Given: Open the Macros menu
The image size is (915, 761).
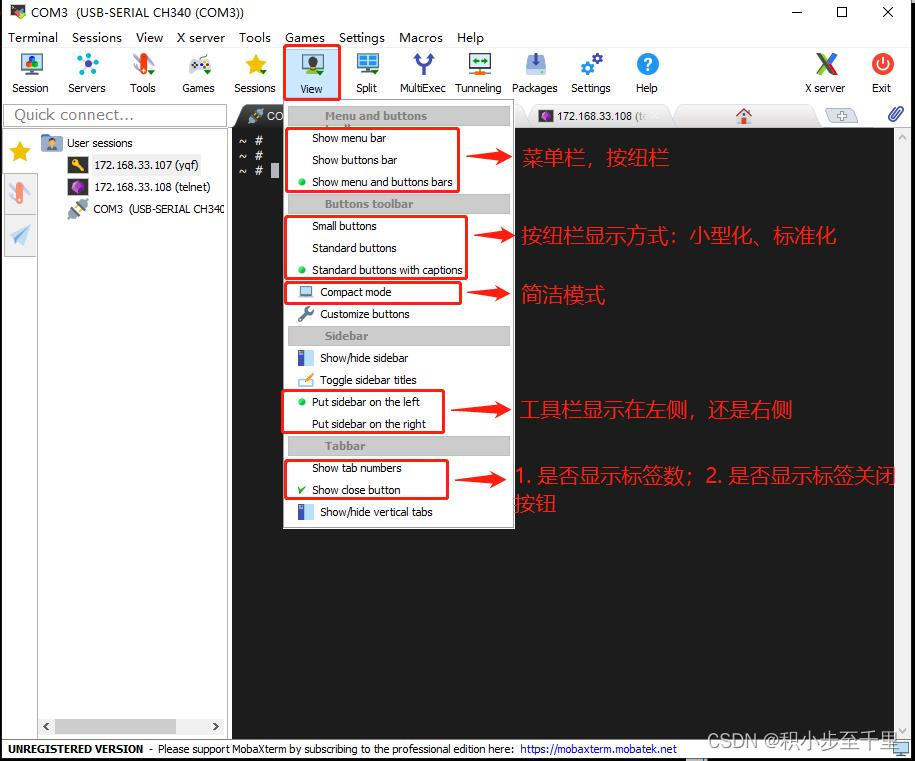Looking at the screenshot, I should coord(421,37).
